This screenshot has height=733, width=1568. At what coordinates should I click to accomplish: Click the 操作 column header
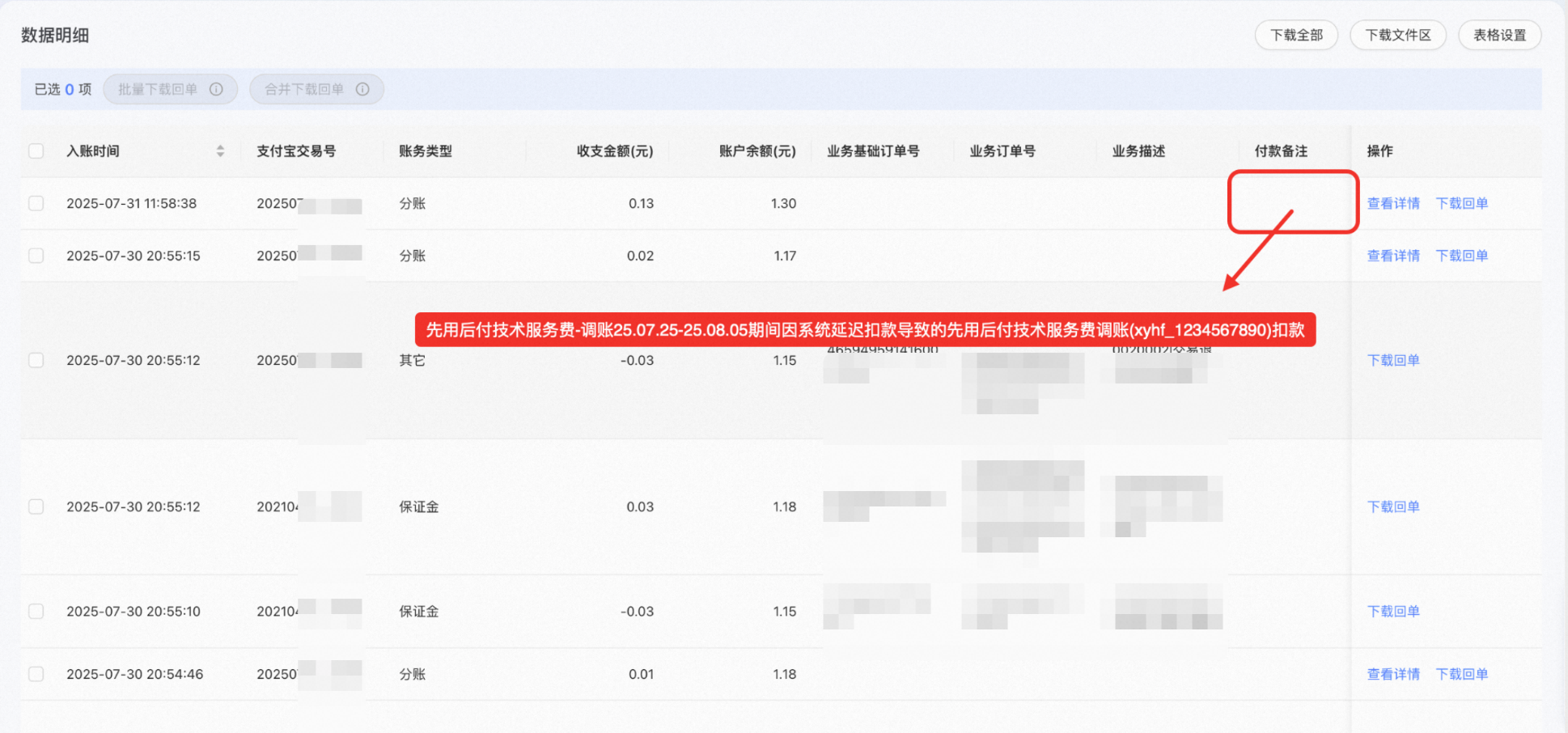1379,151
